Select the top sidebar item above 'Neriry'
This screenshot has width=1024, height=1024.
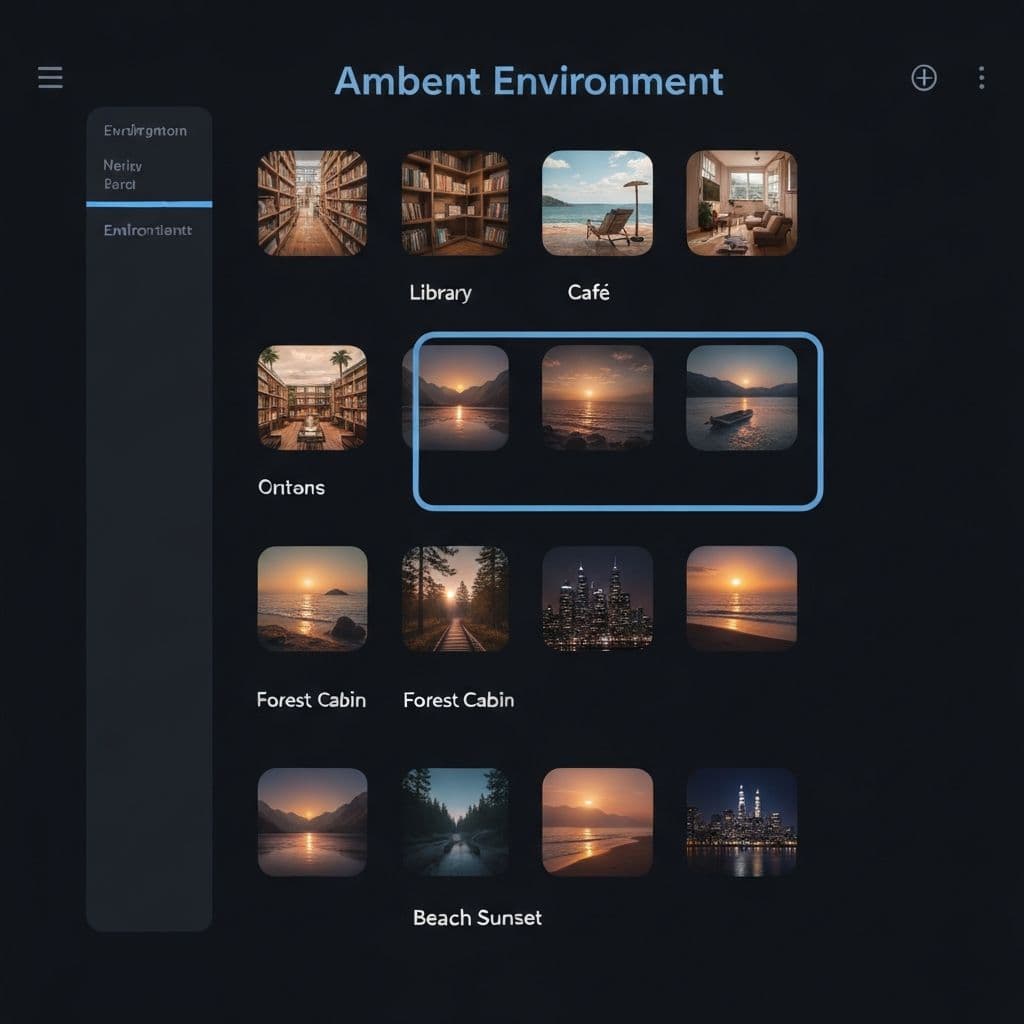[145, 131]
